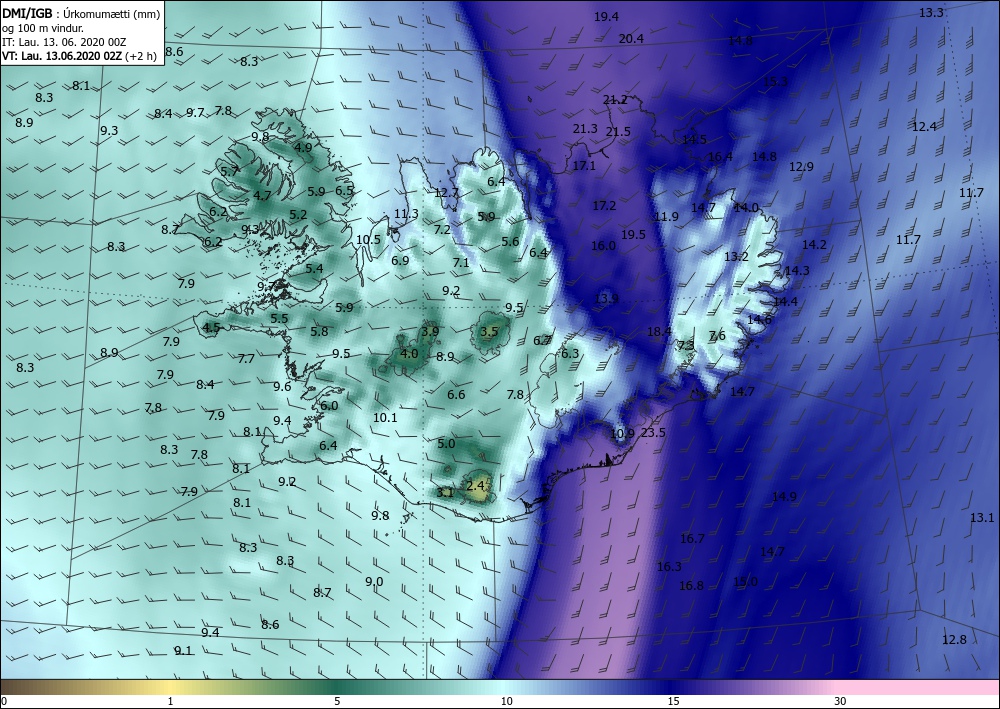Click the map value 13.2 in the Eastfjords
Screen dimensions: 1000x709
(736, 257)
